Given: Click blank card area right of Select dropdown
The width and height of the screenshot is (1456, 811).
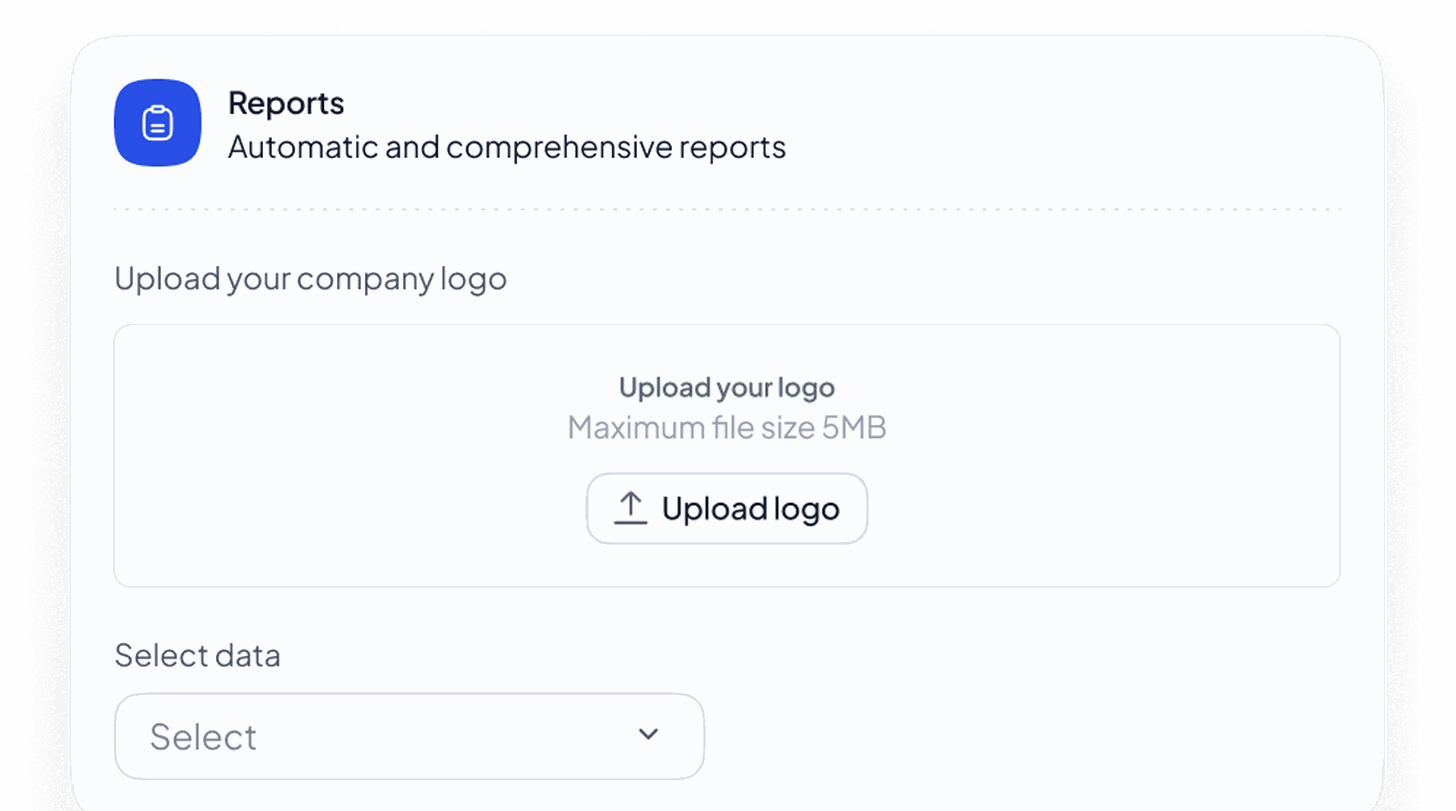Looking at the screenshot, I should pos(1020,736).
